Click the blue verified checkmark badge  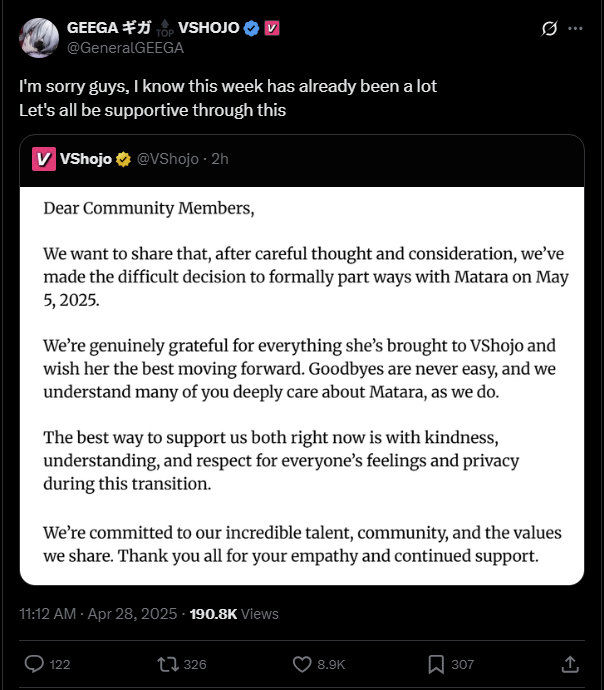251,28
